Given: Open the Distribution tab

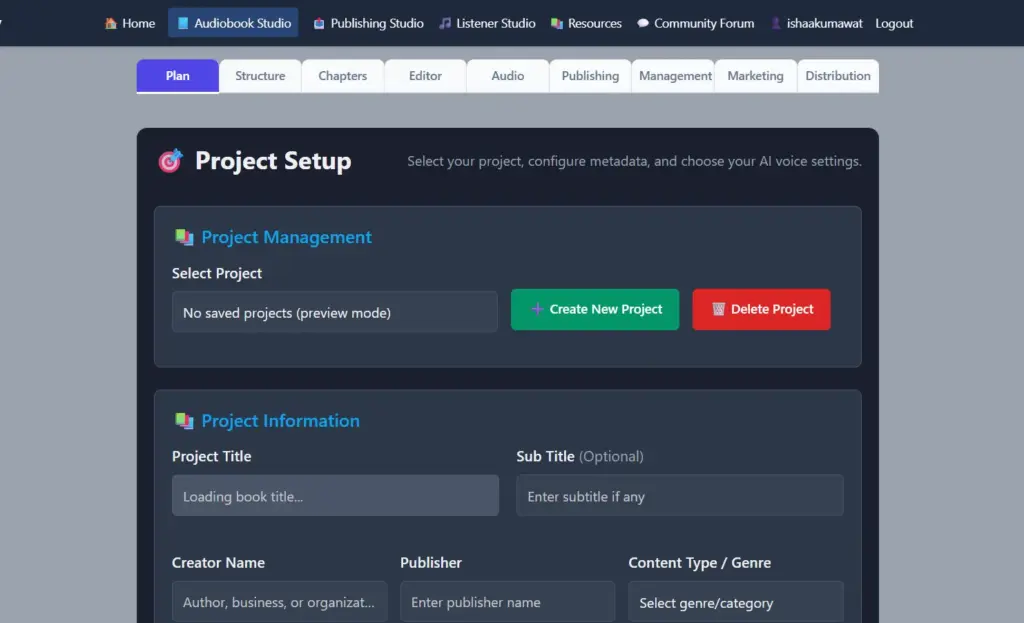Looking at the screenshot, I should pyautogui.click(x=838, y=75).
